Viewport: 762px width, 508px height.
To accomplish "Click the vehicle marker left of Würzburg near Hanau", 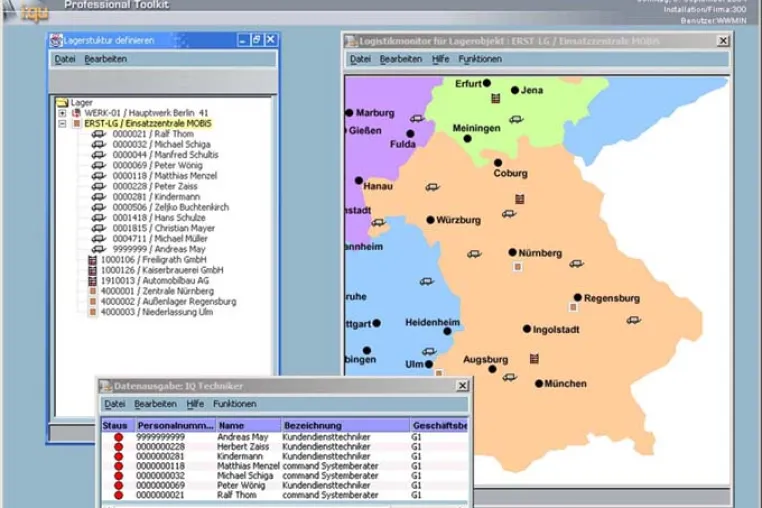I will [x=432, y=187].
